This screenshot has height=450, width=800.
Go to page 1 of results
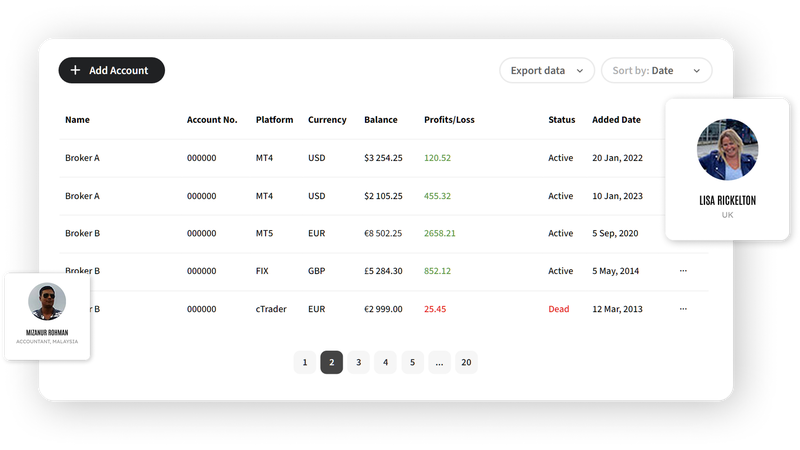click(x=304, y=363)
